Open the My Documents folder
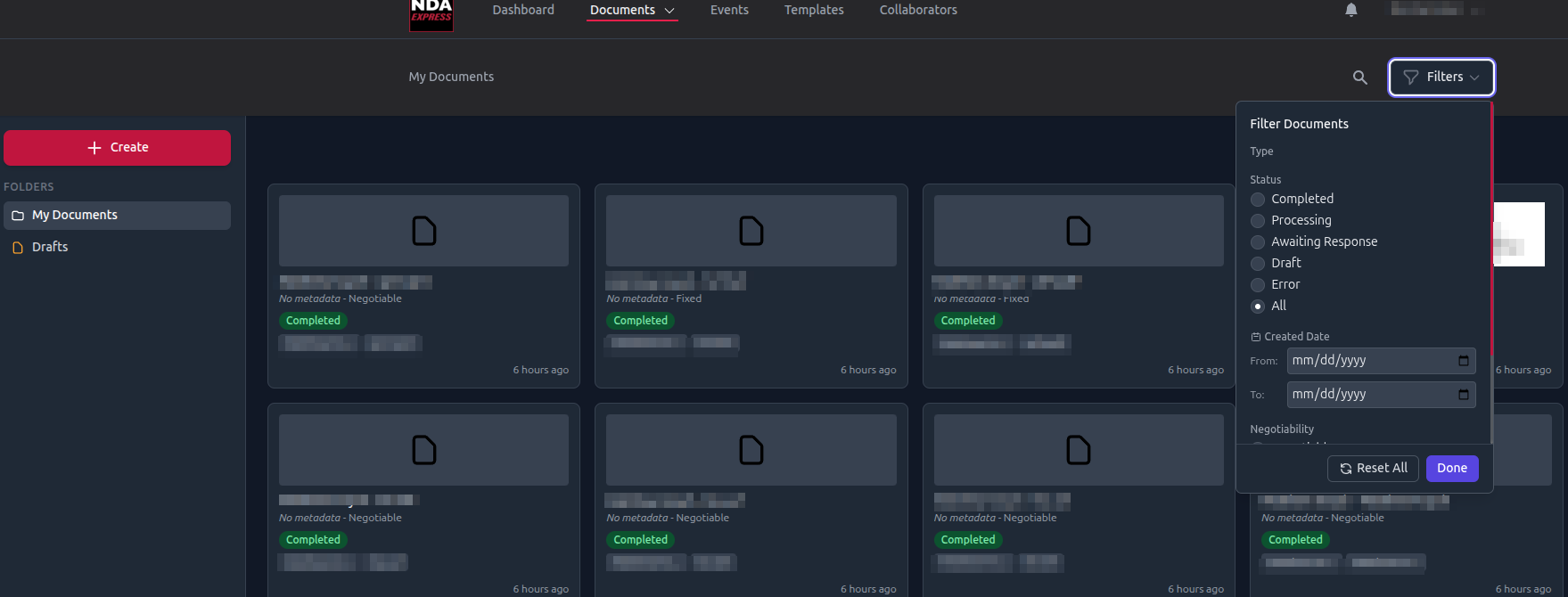This screenshot has height=597, width=1568. (x=117, y=216)
